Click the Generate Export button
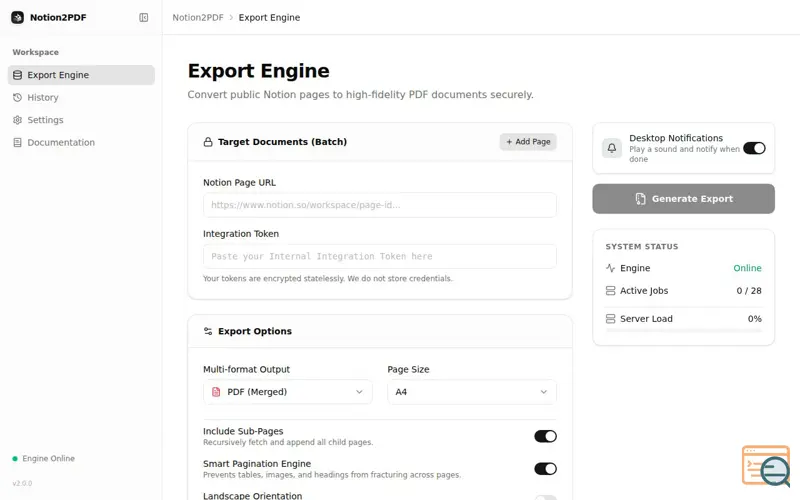The image size is (800, 500). point(684,199)
